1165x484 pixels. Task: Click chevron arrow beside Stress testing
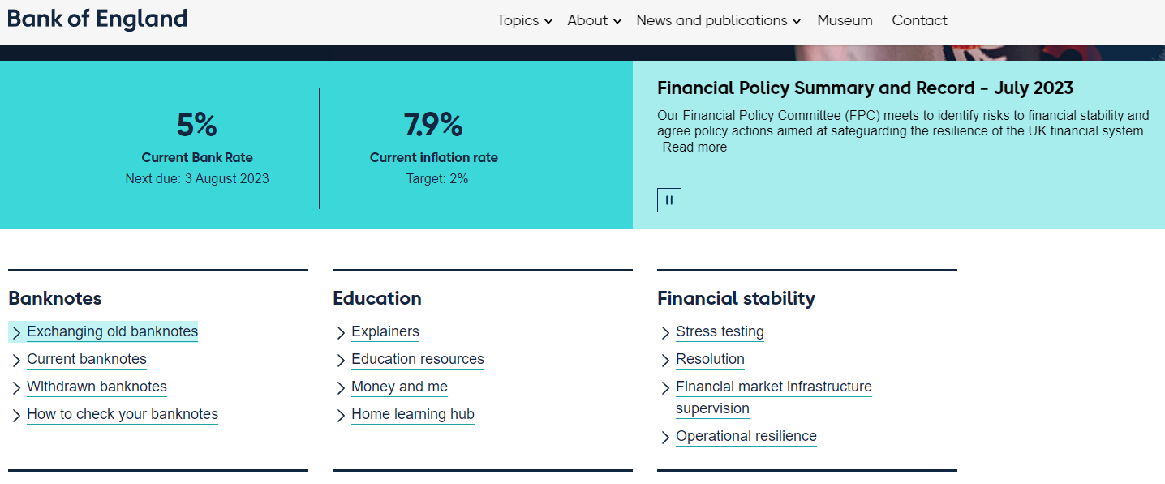666,333
